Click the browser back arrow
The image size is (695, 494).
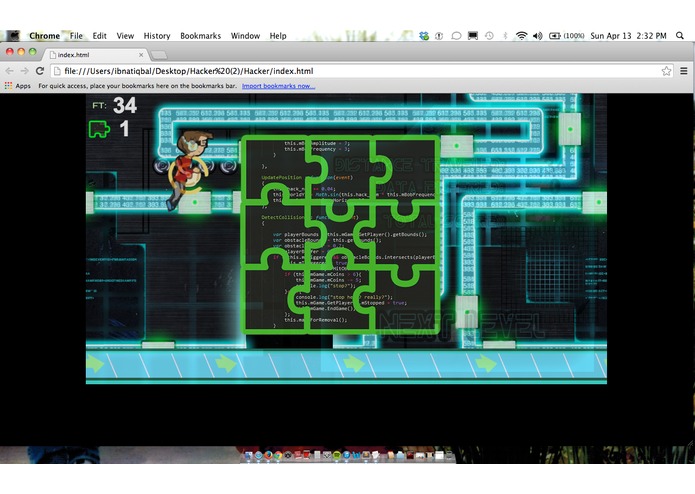[x=9, y=71]
